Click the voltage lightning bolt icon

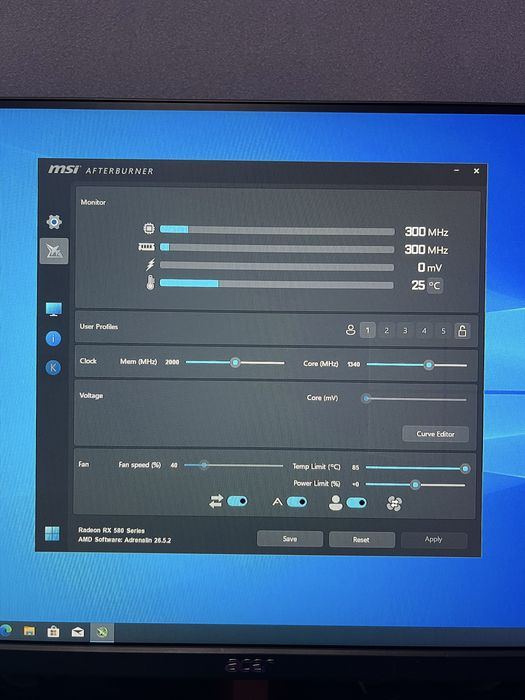(150, 265)
